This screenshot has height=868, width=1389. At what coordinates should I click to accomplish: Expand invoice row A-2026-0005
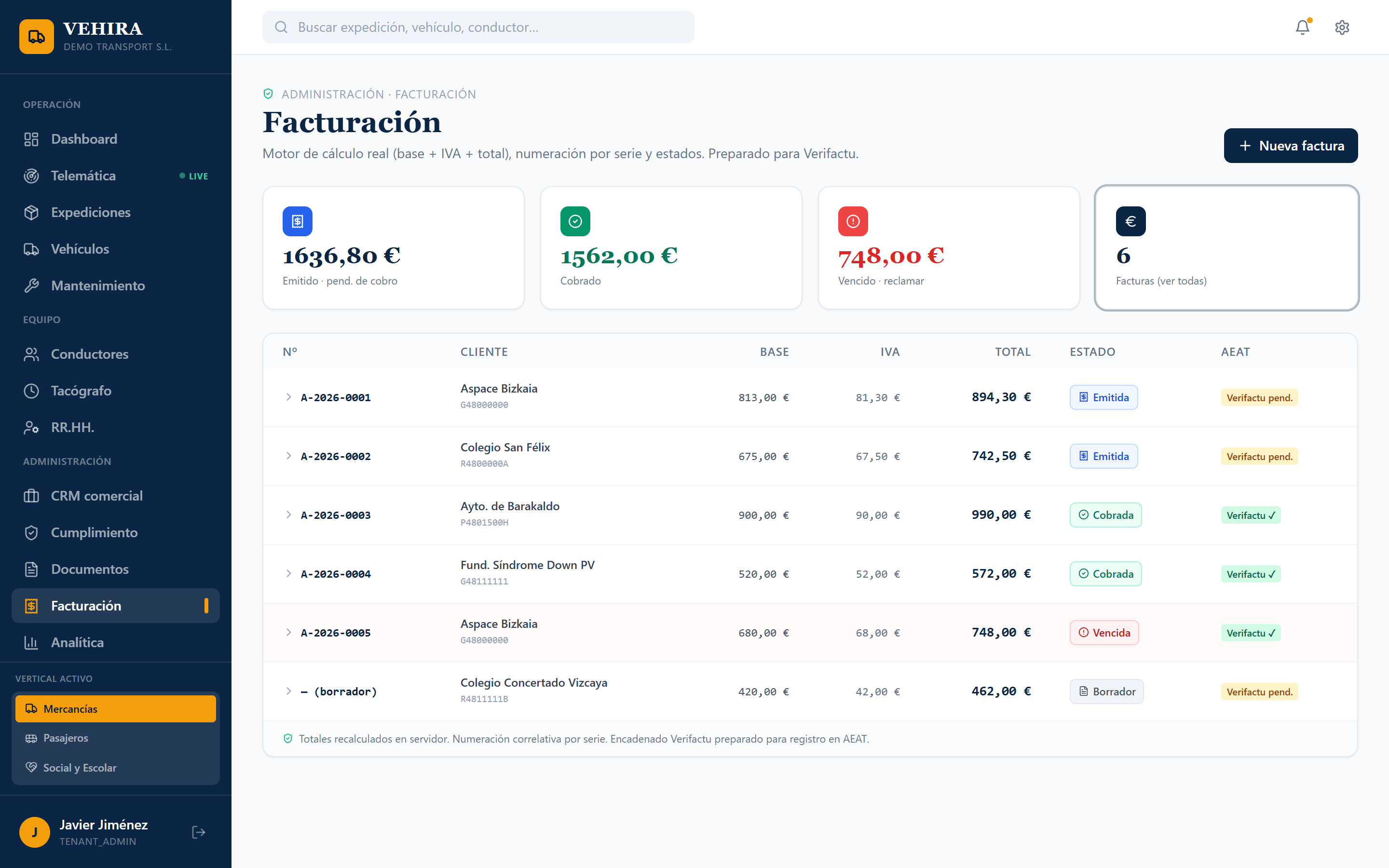tap(289, 632)
